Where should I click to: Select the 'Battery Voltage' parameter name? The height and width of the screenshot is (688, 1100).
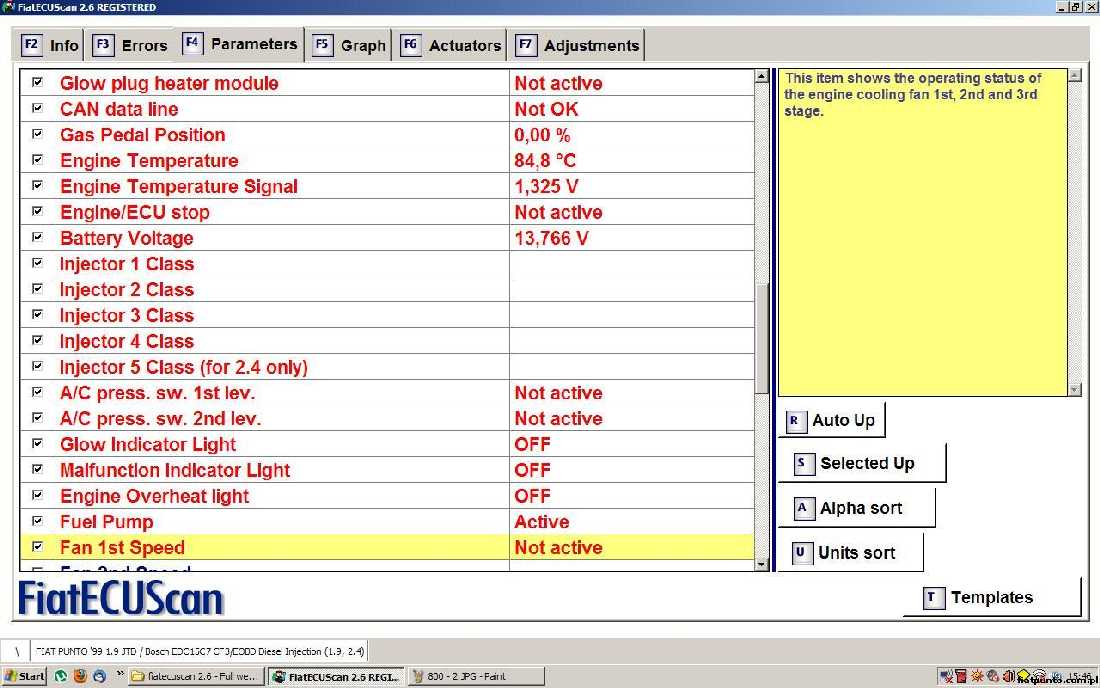click(127, 238)
